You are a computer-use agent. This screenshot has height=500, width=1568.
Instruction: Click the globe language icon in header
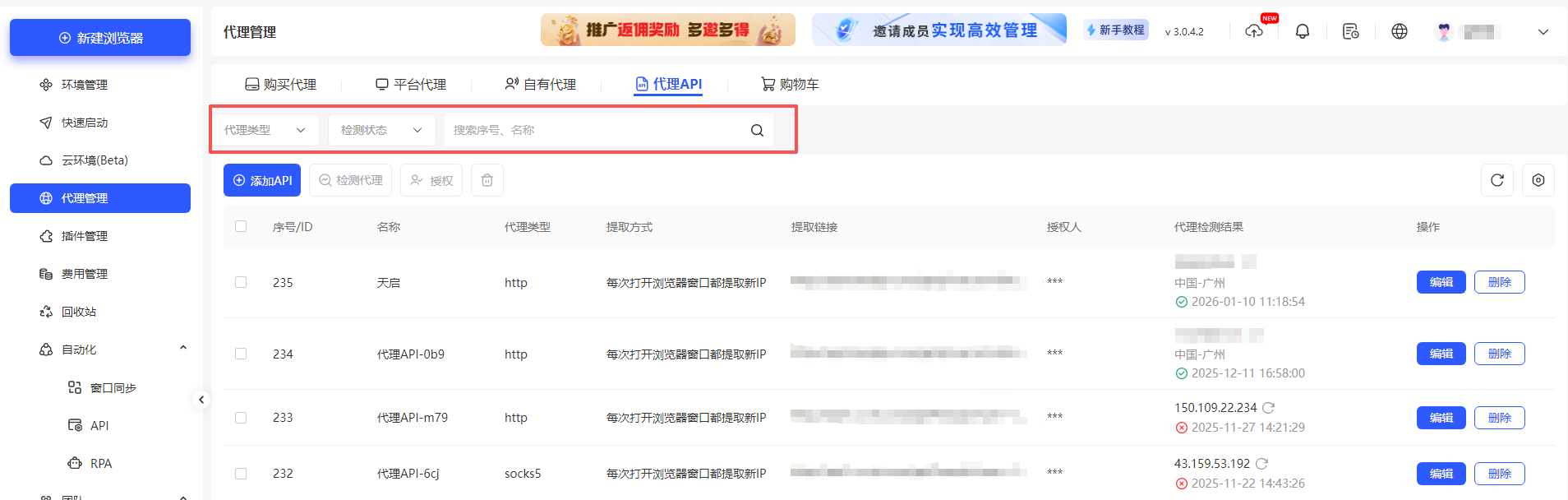1400,31
